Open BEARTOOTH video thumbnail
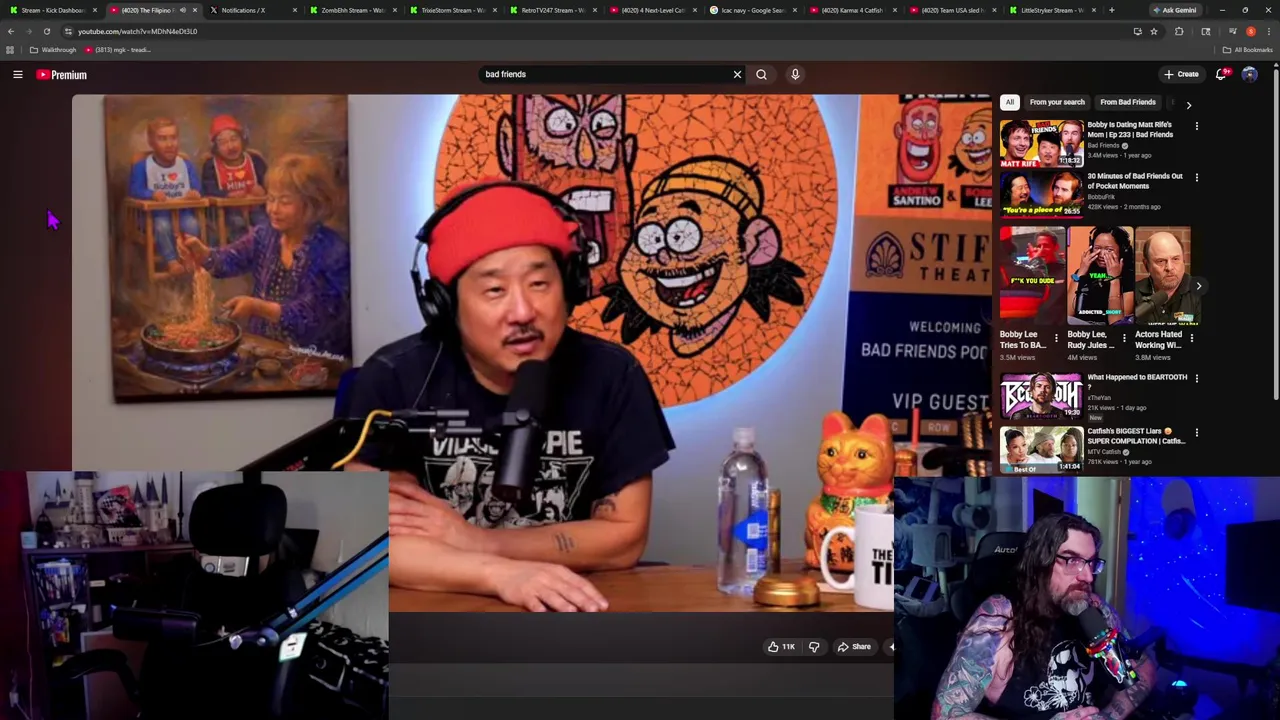Viewport: 1280px width, 720px height. click(x=1041, y=396)
